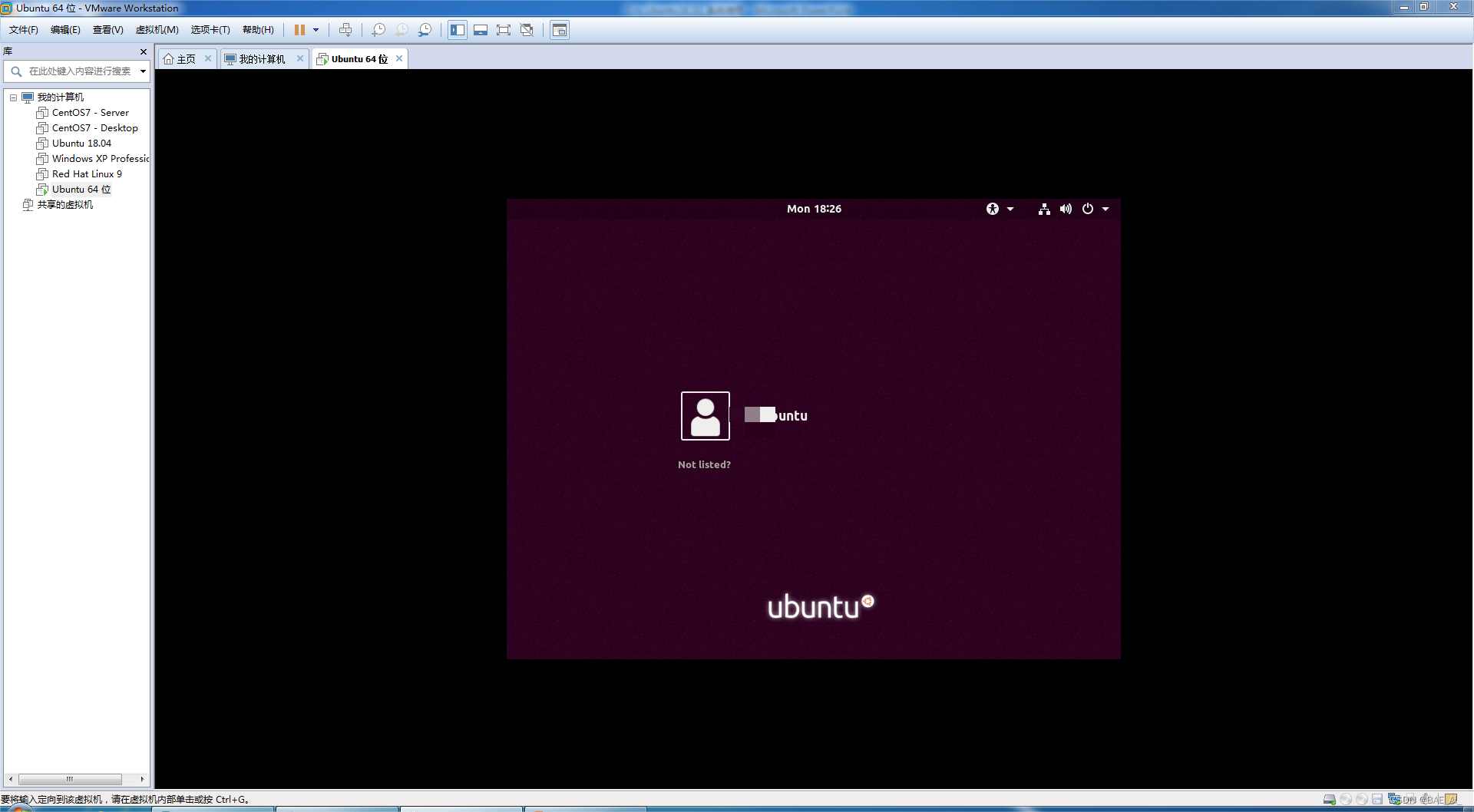Expand the accessibility menu arrow
The width and height of the screenshot is (1474, 812).
click(x=1010, y=209)
